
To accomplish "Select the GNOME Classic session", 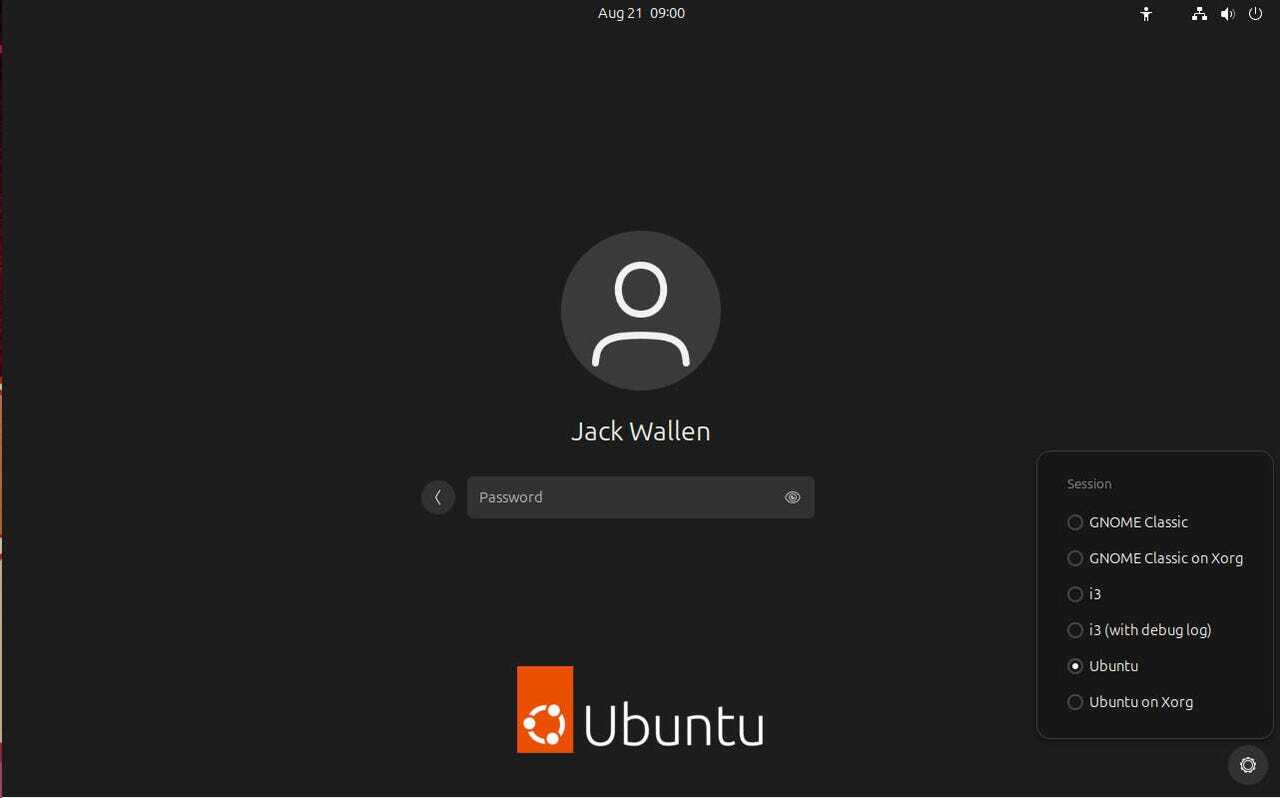I will pyautogui.click(x=1127, y=522).
